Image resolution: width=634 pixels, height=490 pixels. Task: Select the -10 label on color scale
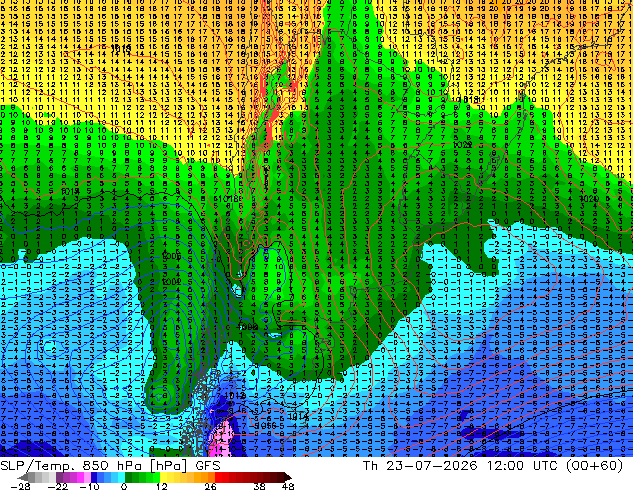(90, 486)
